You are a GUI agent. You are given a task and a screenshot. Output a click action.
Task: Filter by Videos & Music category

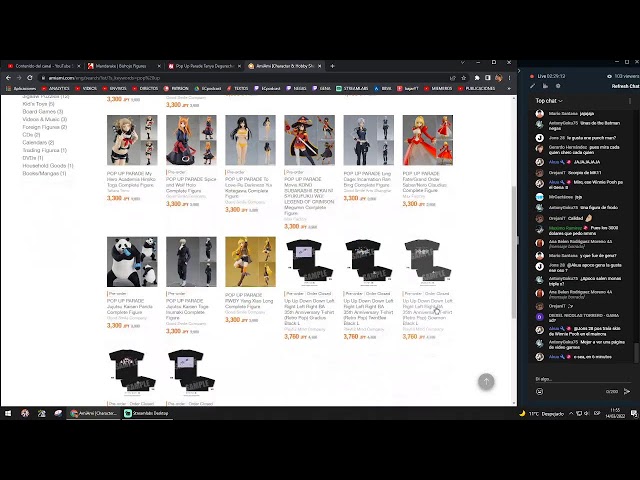coord(44,119)
